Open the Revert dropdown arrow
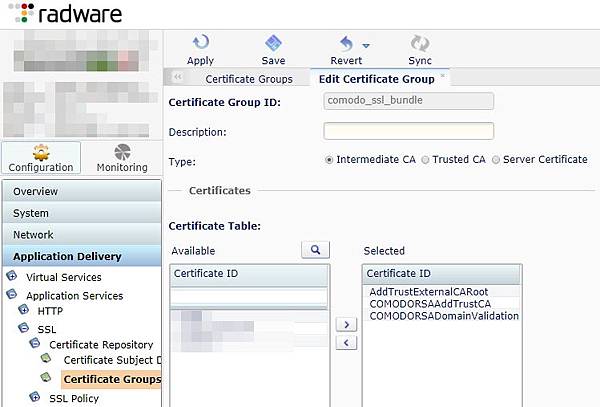600x407 pixels. click(366, 45)
